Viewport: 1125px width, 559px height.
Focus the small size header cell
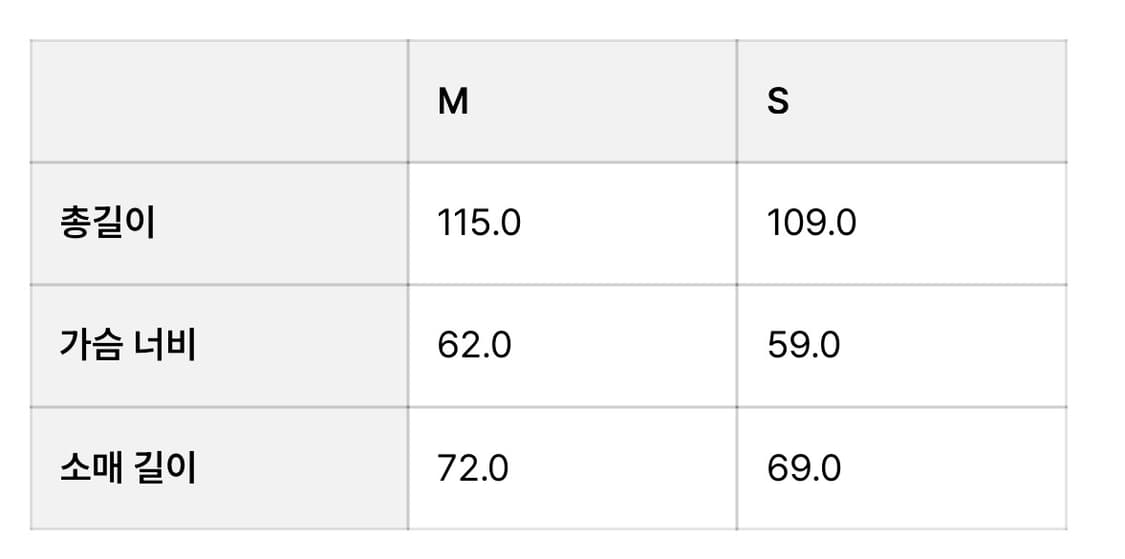pyautogui.click(x=901, y=102)
